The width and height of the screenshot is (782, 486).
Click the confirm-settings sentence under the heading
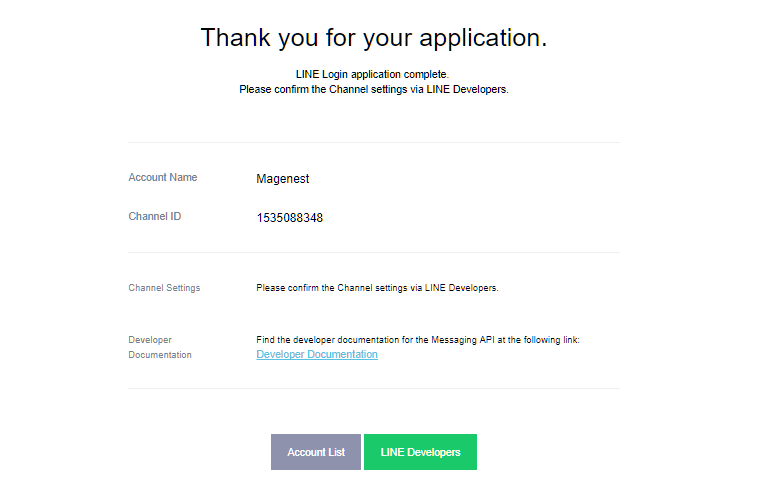pos(374,89)
